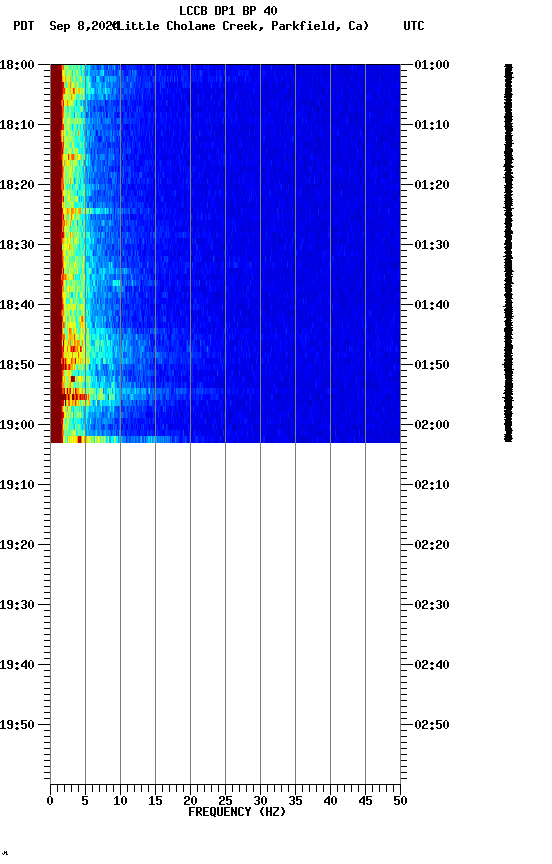
Task: Click the '18:50' PDT time label
Action: coord(17,365)
